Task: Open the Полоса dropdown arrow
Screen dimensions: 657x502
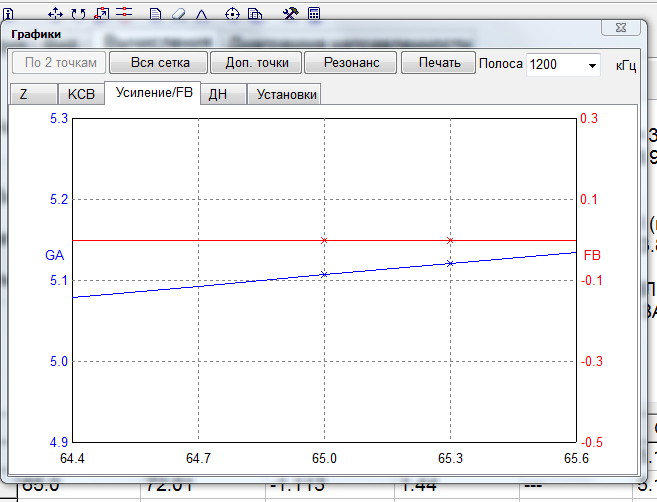Action: 592,65
